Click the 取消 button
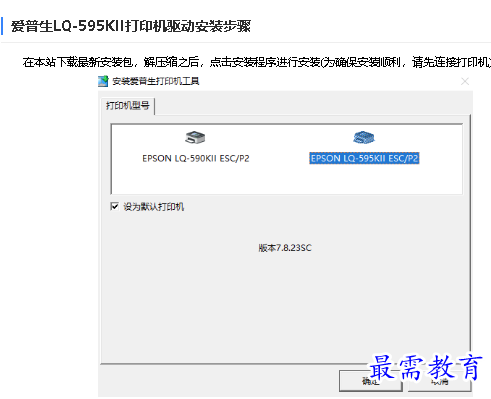Screen dimensions: 491x399 point(439,381)
